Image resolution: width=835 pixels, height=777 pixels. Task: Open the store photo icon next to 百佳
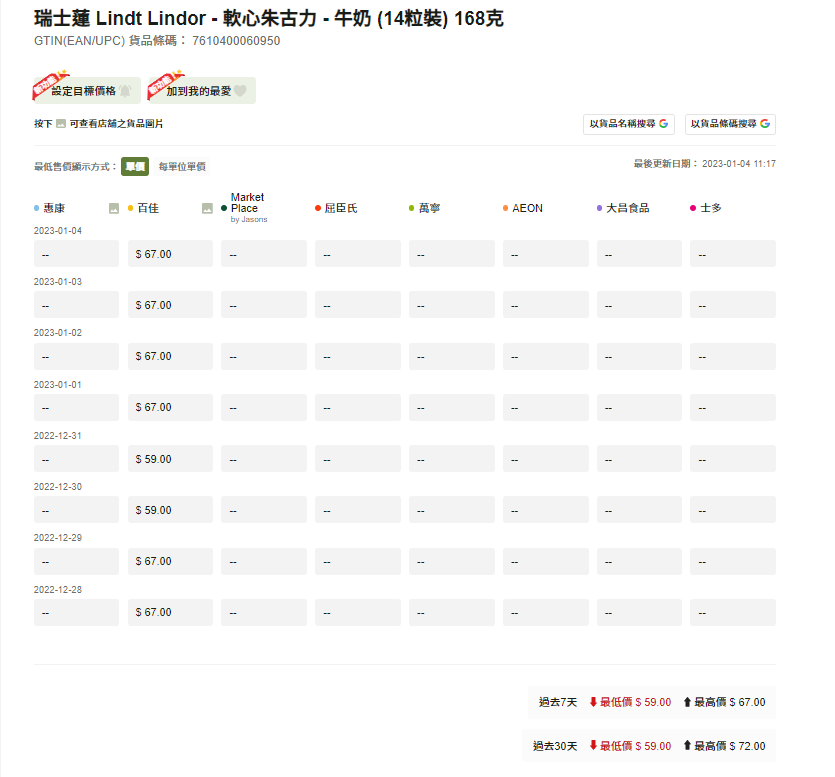pyautogui.click(x=208, y=208)
